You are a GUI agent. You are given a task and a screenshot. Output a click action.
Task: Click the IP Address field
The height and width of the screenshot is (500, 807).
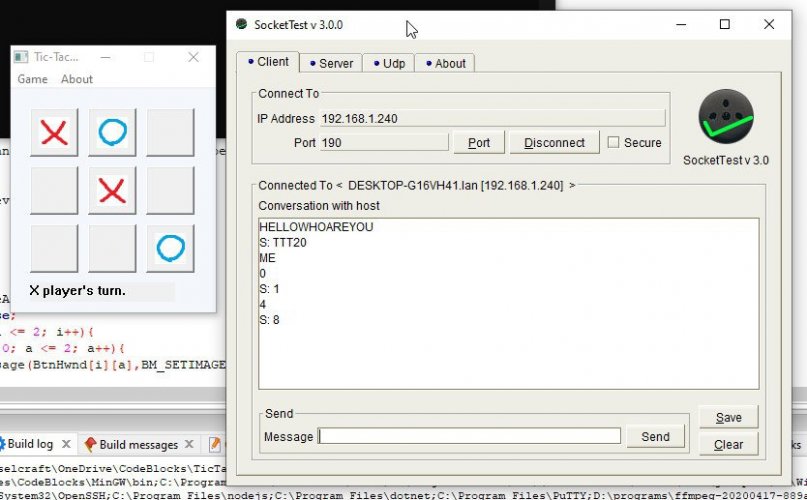[491, 118]
